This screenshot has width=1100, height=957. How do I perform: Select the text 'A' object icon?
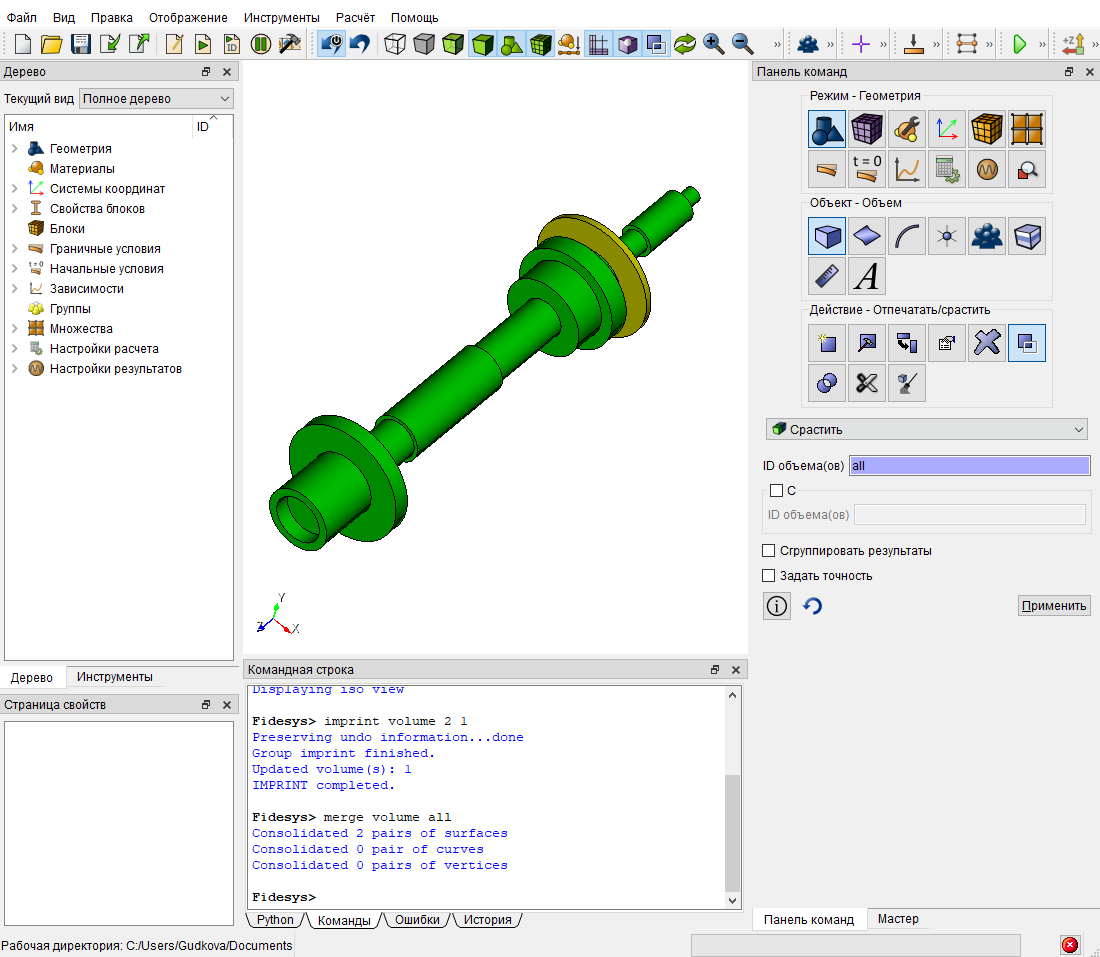pos(866,276)
